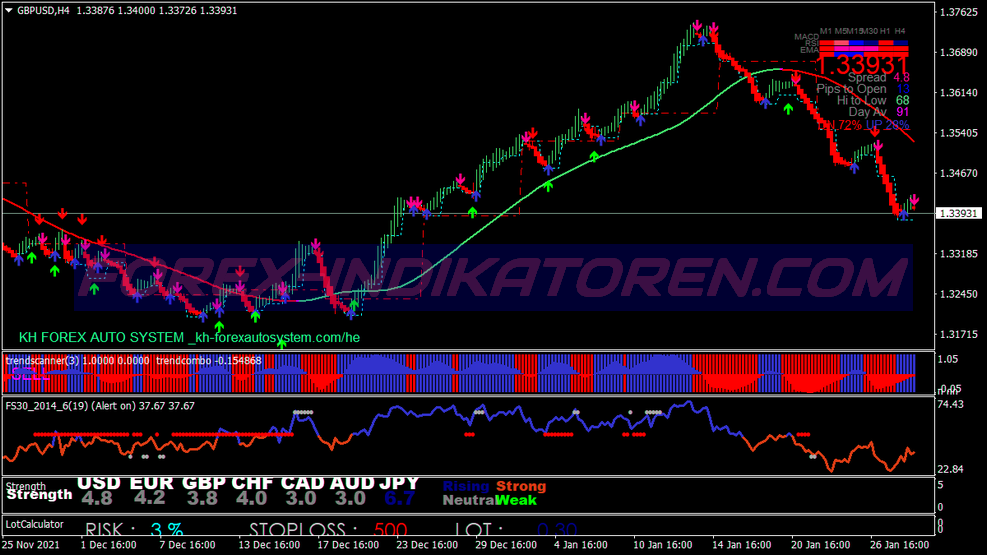Click the large red 1.33931 dashboard price
This screenshot has width=987, height=555.
863,64
